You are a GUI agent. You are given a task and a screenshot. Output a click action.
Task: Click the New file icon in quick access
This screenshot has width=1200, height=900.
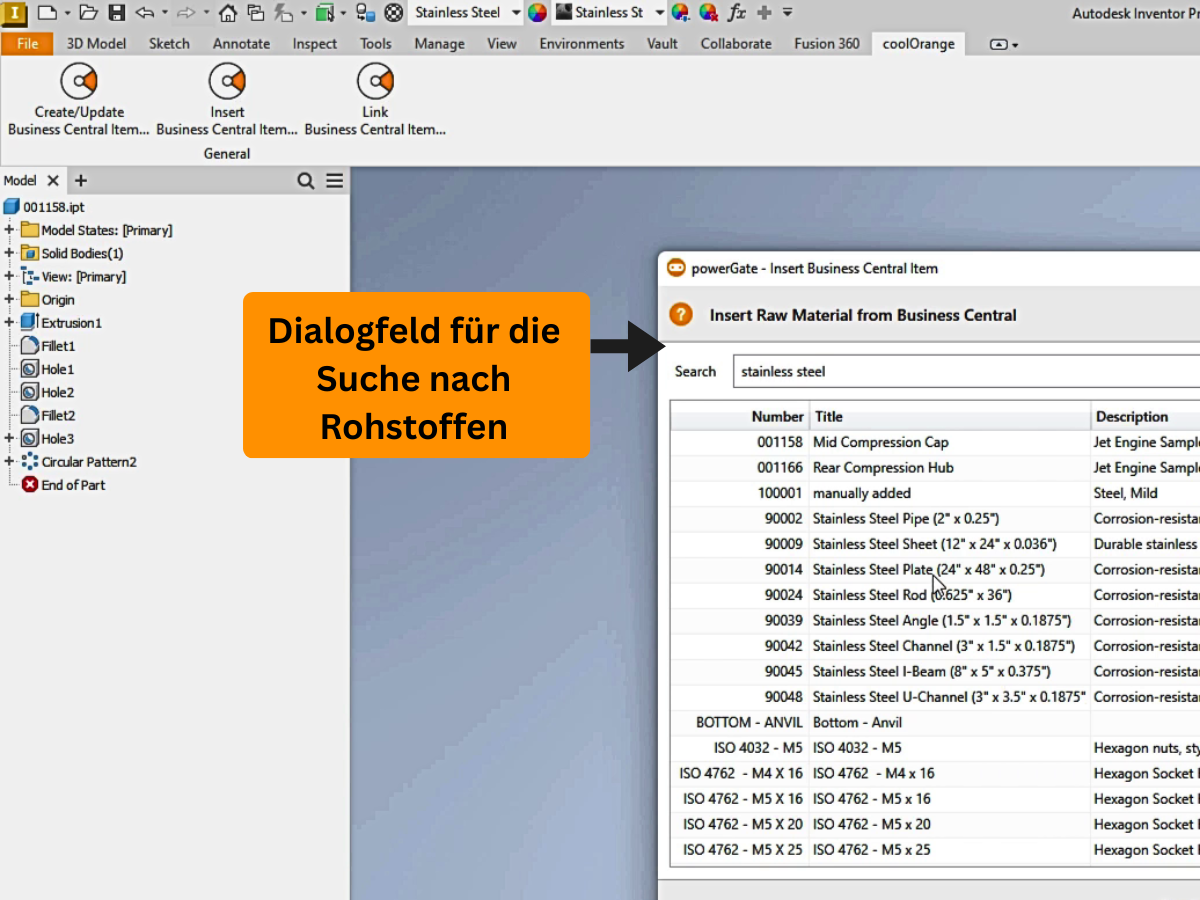click(47, 13)
